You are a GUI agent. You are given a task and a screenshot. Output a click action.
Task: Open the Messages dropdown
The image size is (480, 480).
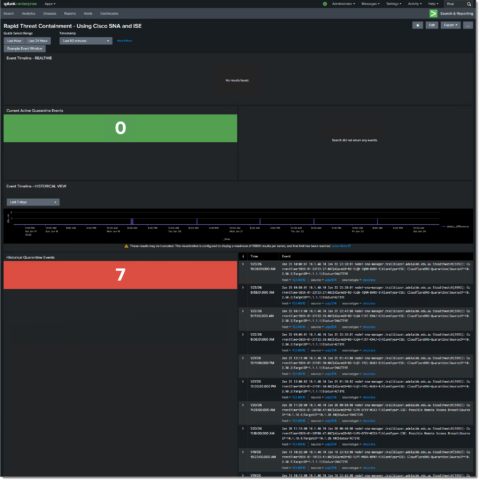click(x=371, y=4)
